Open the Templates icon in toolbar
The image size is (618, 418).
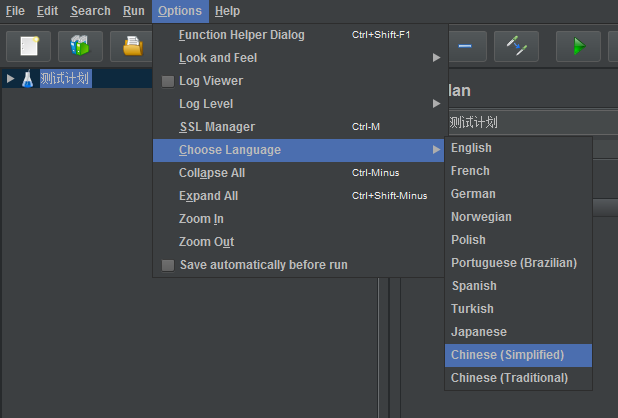coord(80,46)
